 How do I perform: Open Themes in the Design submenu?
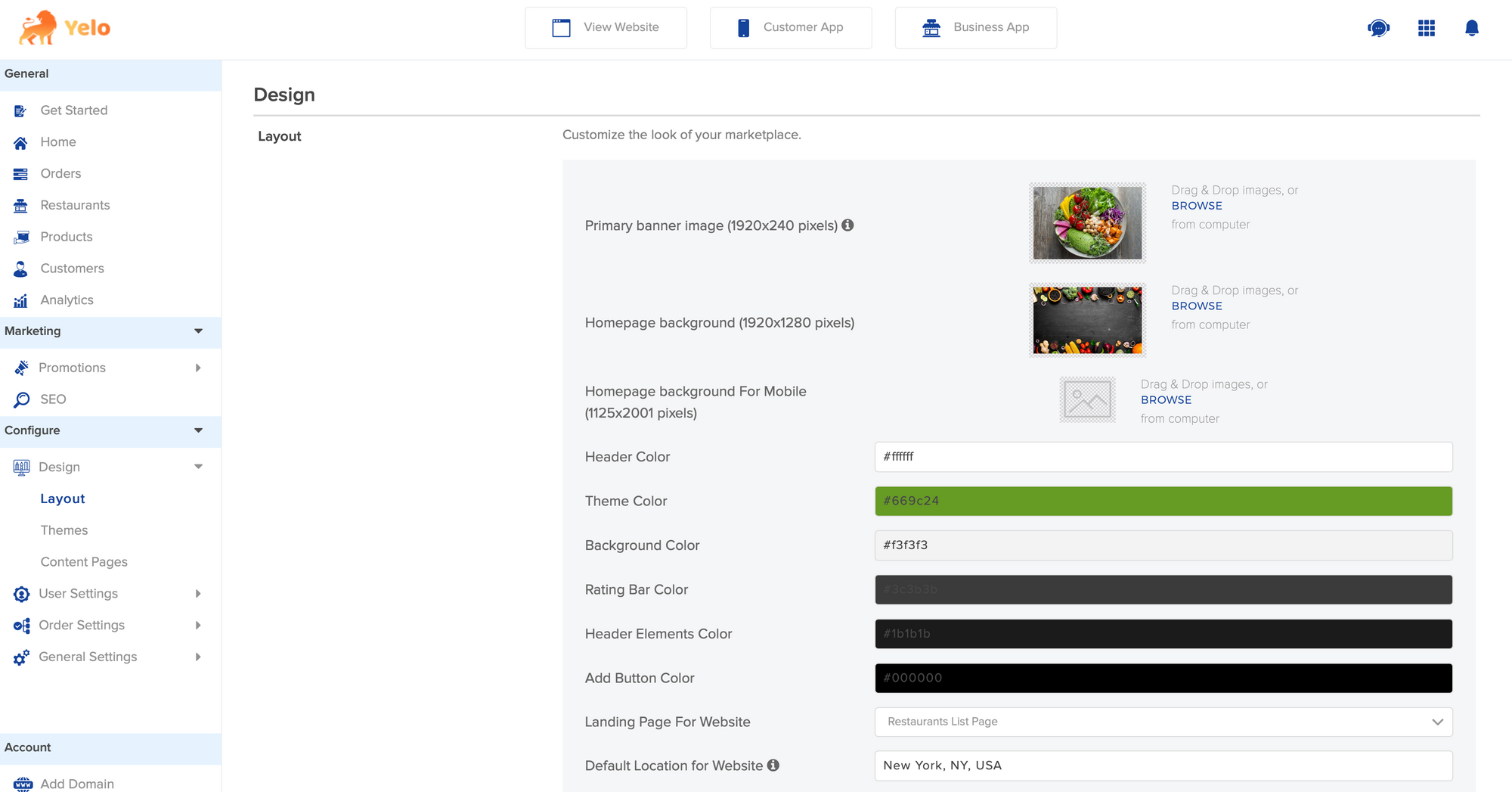tap(64, 530)
